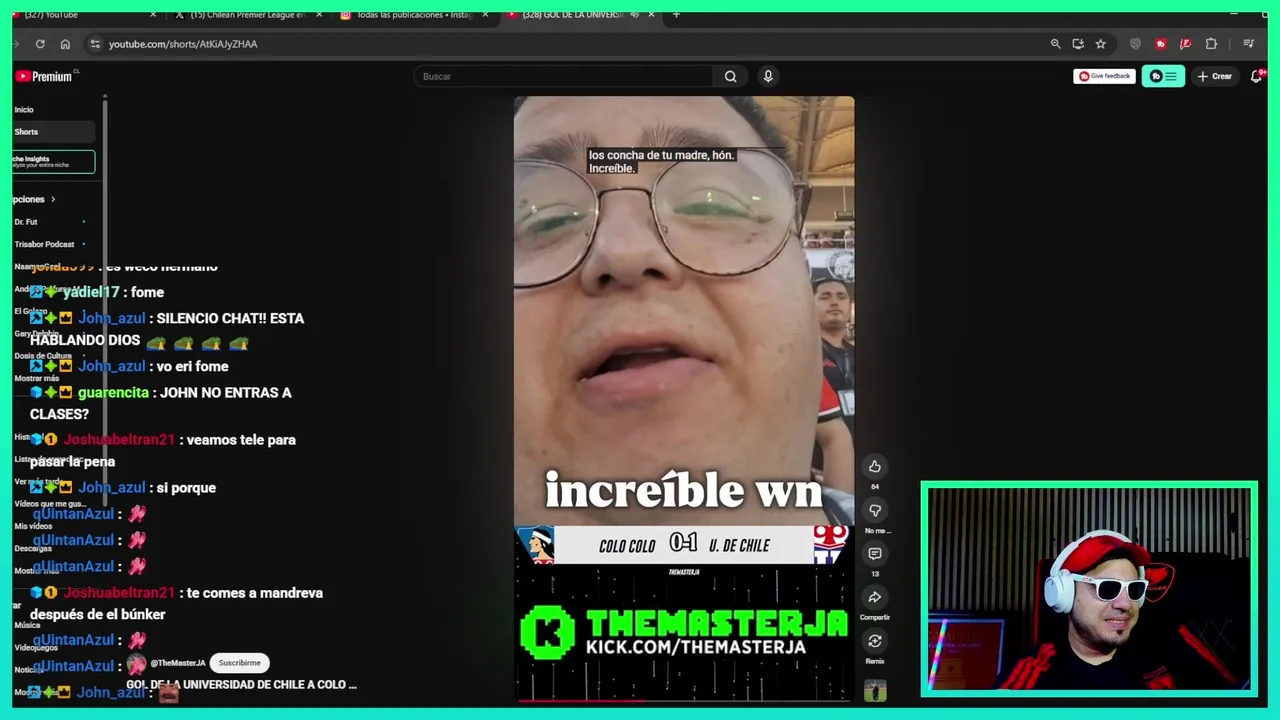Open the TheMasterJA channel avatar
This screenshot has height=720, width=1280.
[x=136, y=663]
